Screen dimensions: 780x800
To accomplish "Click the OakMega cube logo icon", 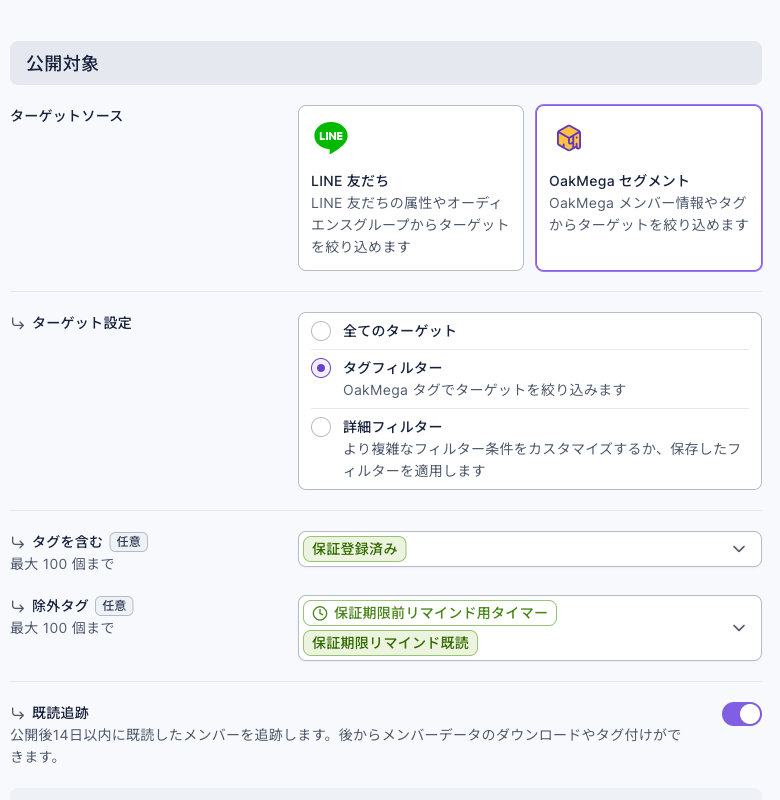I will click(569, 138).
